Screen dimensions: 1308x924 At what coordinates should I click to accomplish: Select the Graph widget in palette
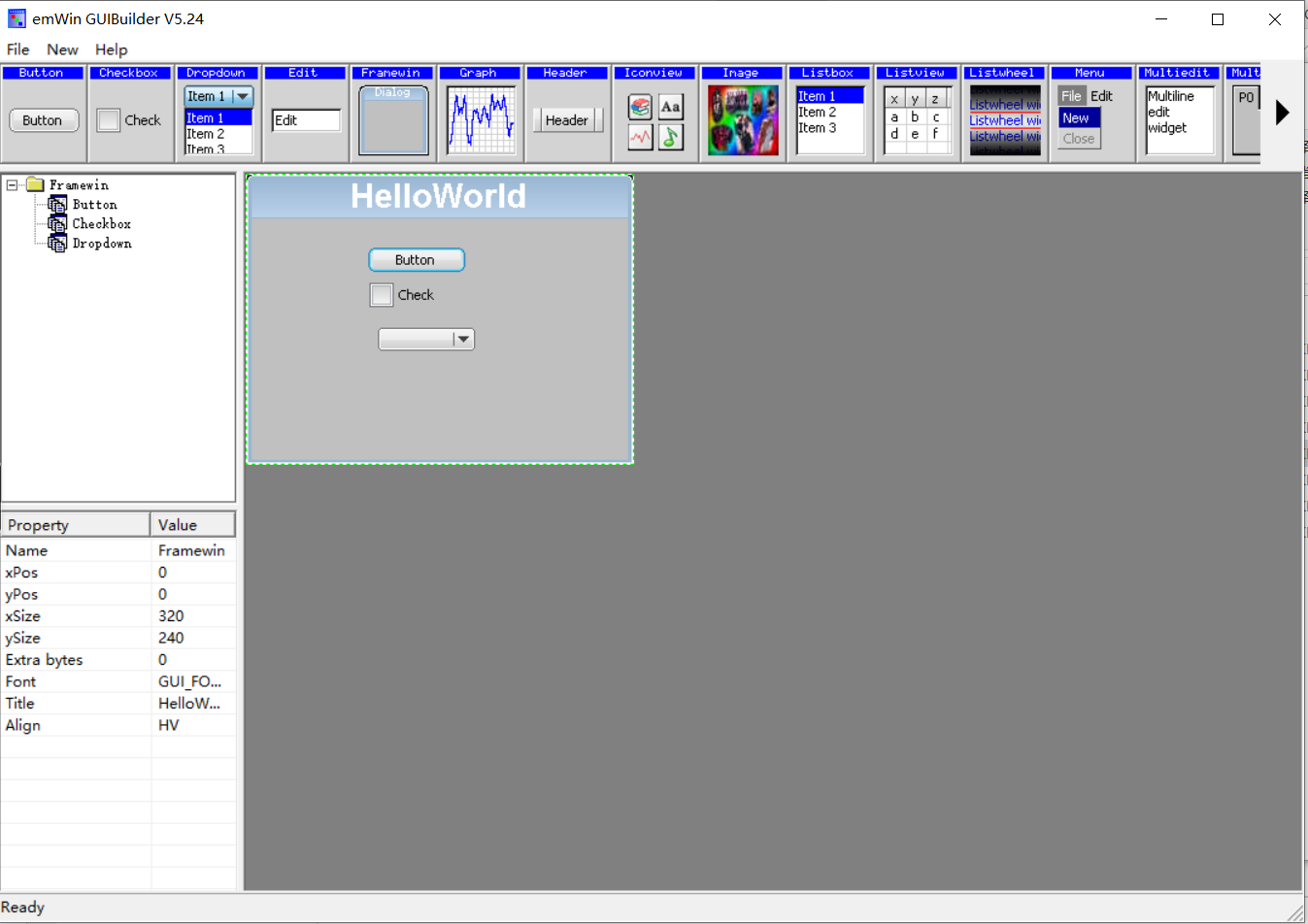tap(480, 113)
